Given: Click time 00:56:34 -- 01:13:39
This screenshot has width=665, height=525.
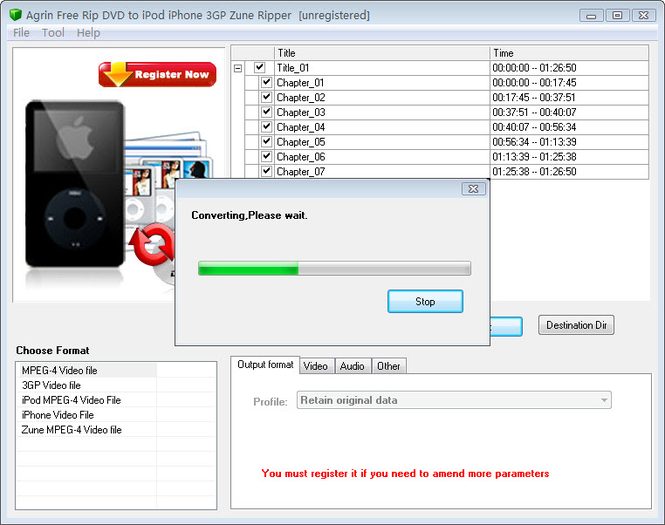Looking at the screenshot, I should [x=534, y=142].
